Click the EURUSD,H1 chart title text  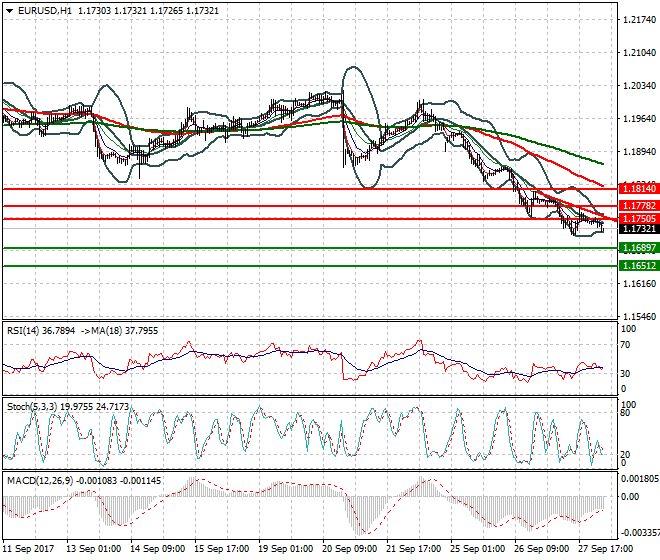coord(45,11)
